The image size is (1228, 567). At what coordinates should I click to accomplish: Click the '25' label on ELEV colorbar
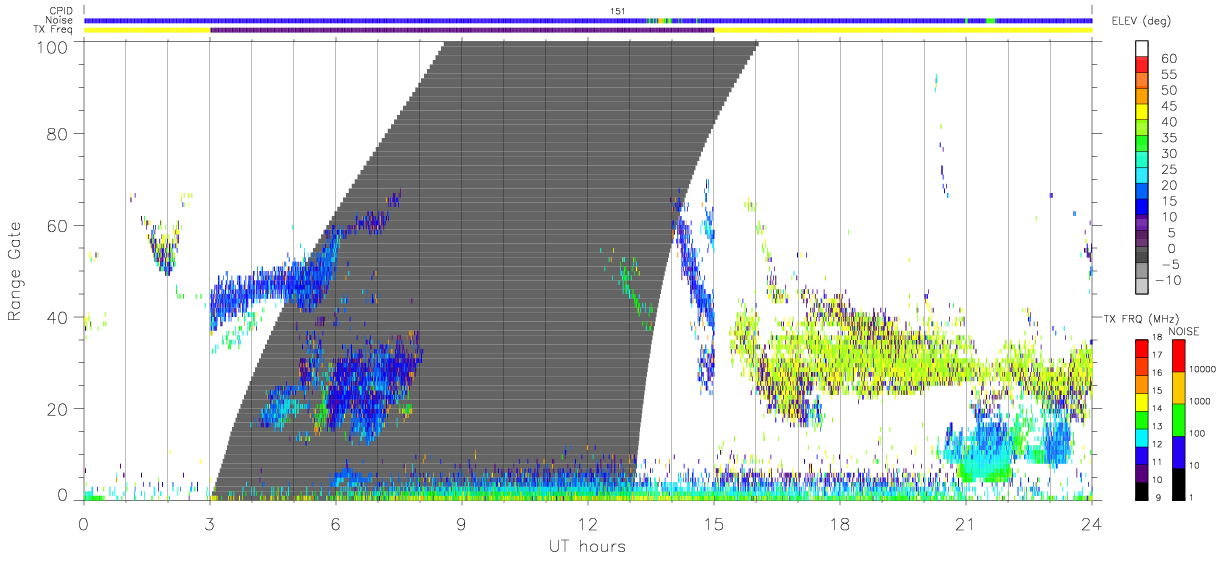pyautogui.click(x=1169, y=170)
